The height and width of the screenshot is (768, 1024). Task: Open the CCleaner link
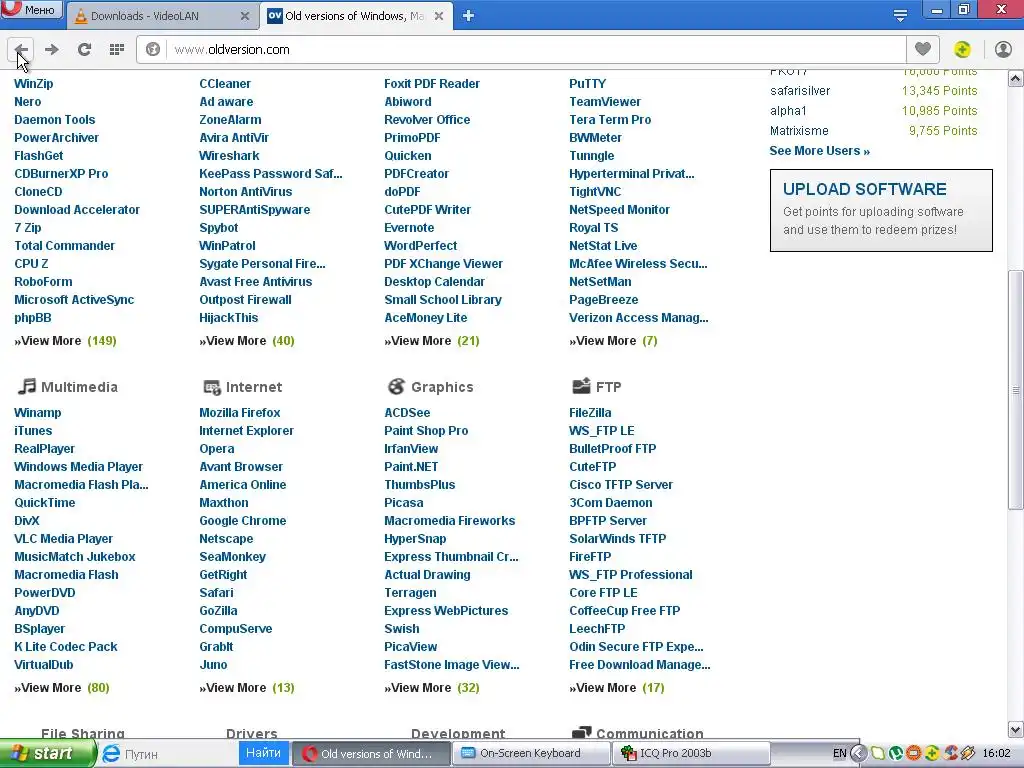[x=225, y=84]
